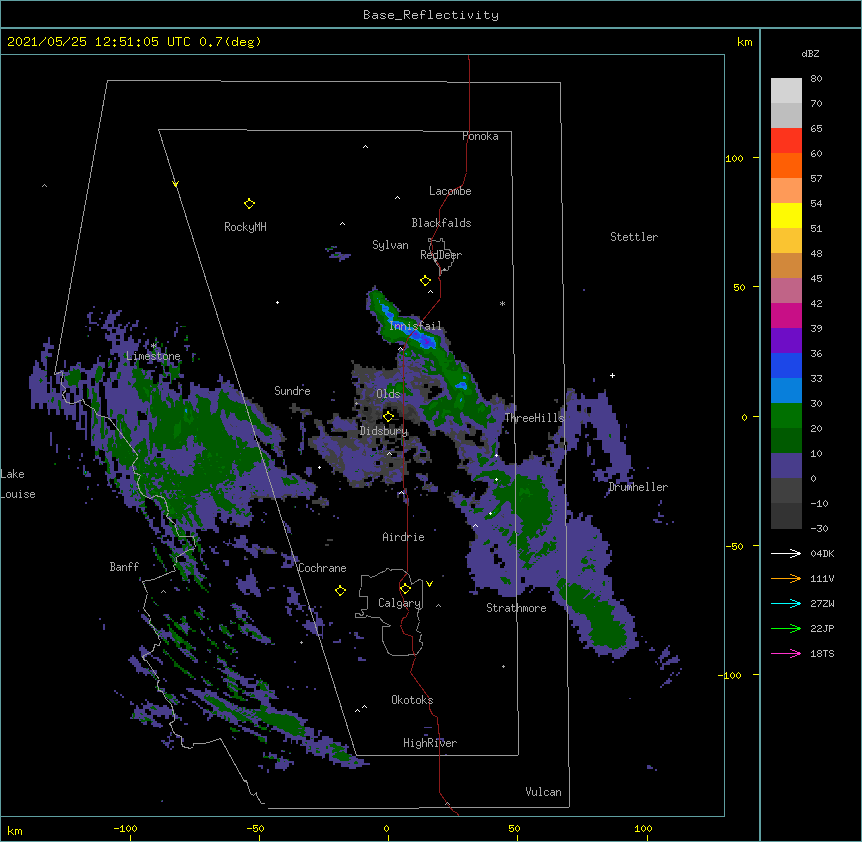Click the white 04DK arrow legend icon
This screenshot has width=862, height=842.
pos(786,553)
